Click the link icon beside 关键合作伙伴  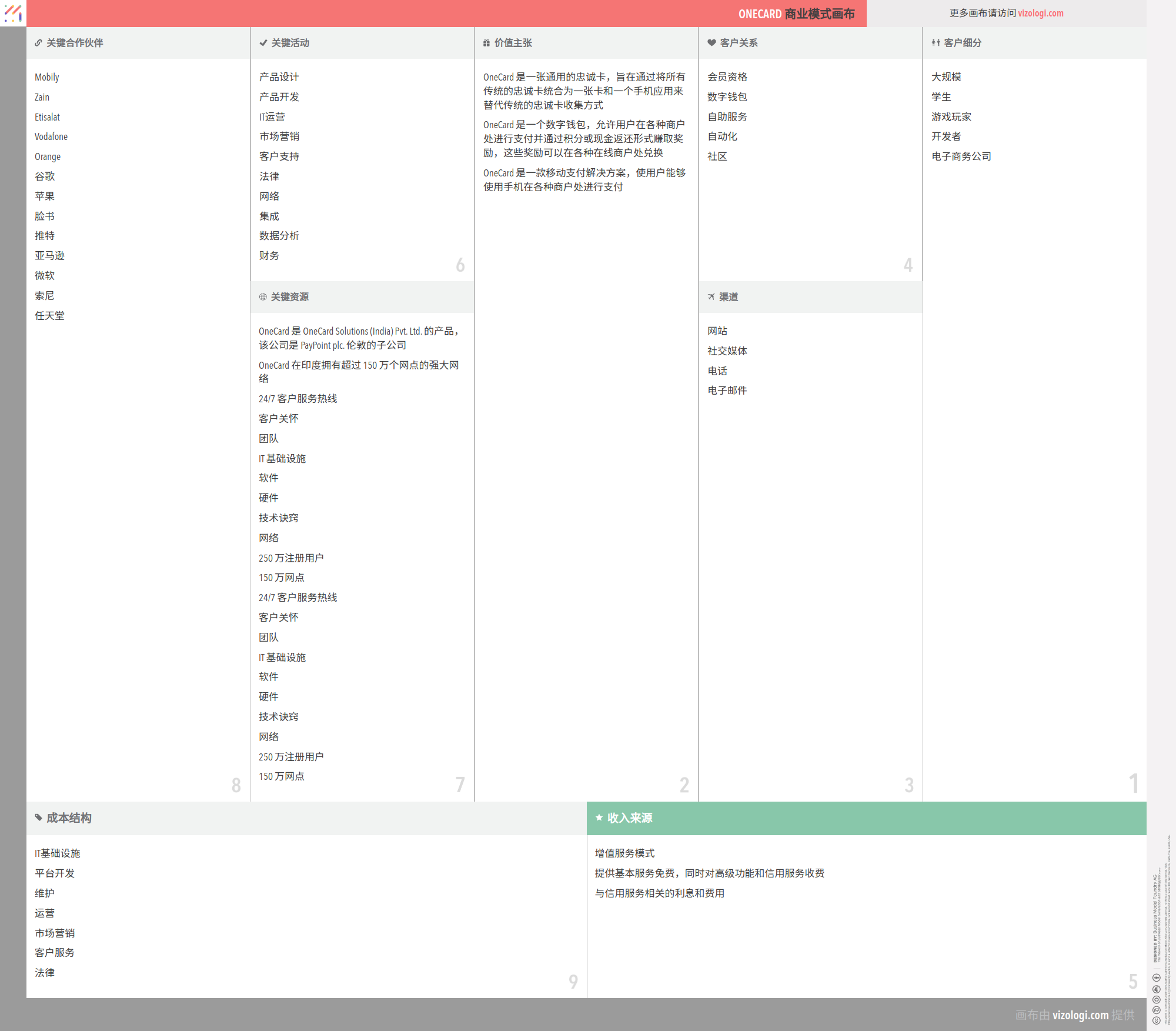38,43
